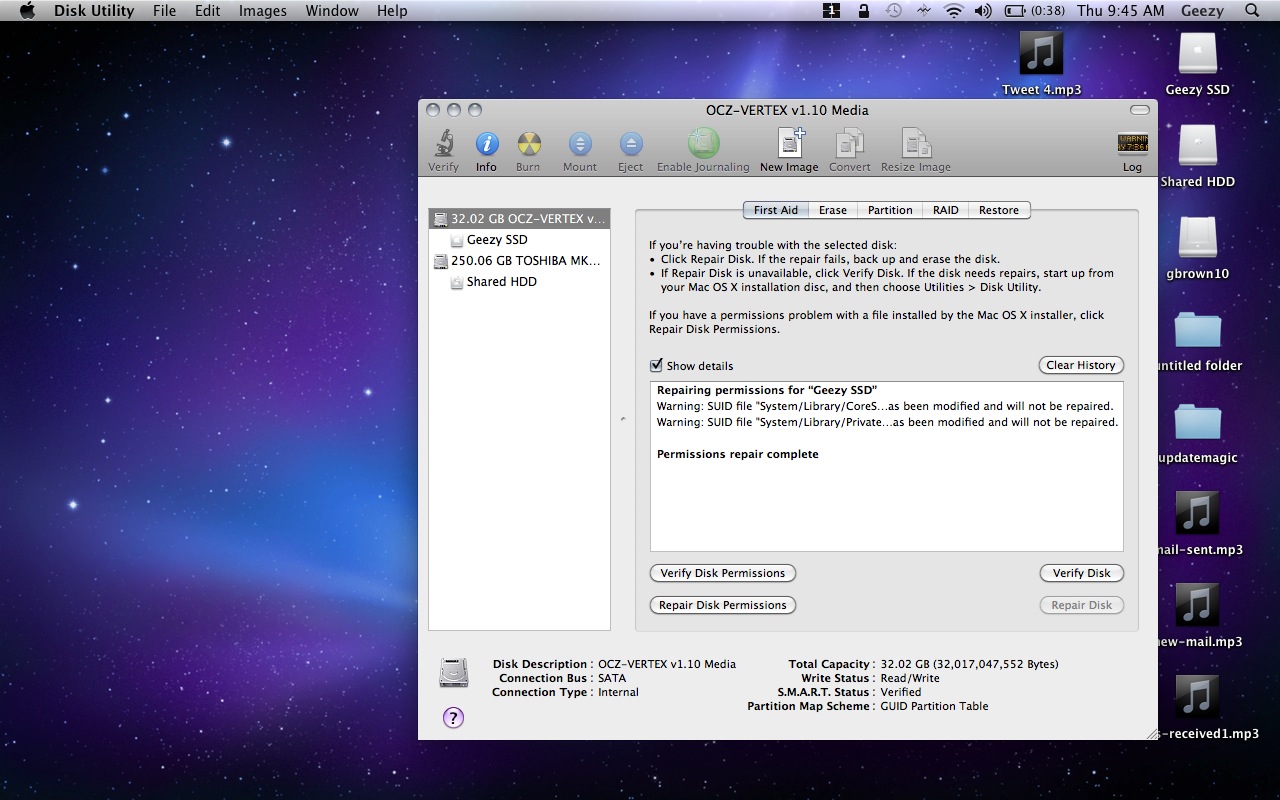Click the splitter handle beside the sidebar
Screen dimensions: 1280x800
pyautogui.click(x=623, y=419)
